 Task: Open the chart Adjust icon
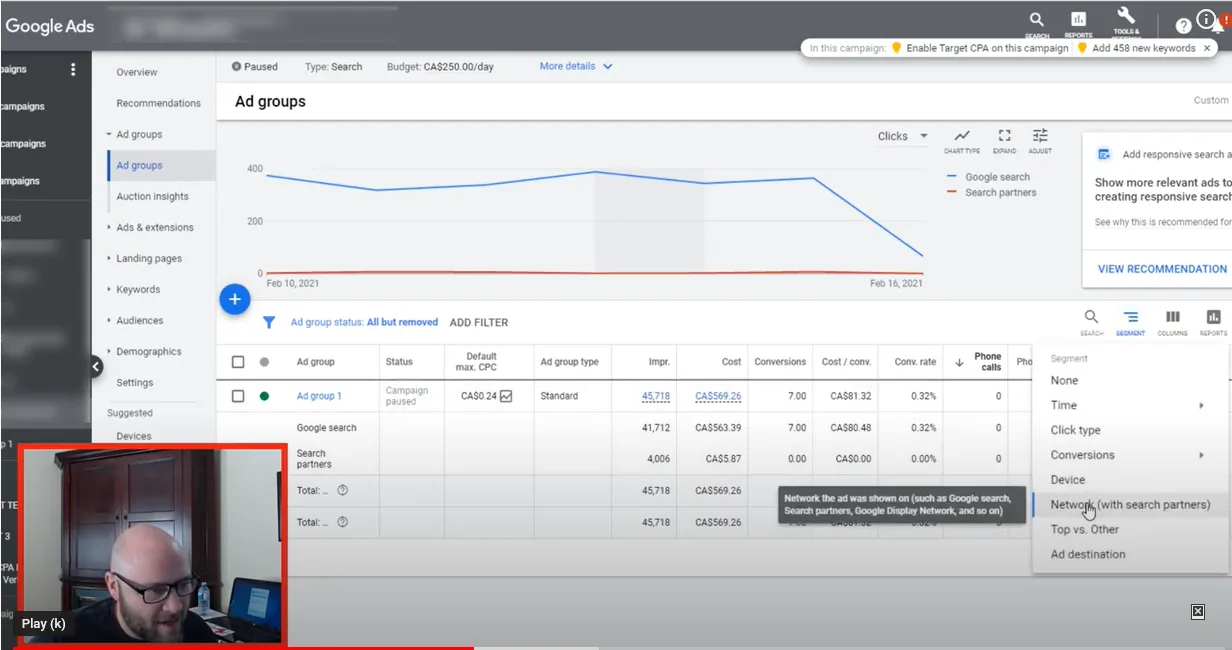coord(1040,140)
